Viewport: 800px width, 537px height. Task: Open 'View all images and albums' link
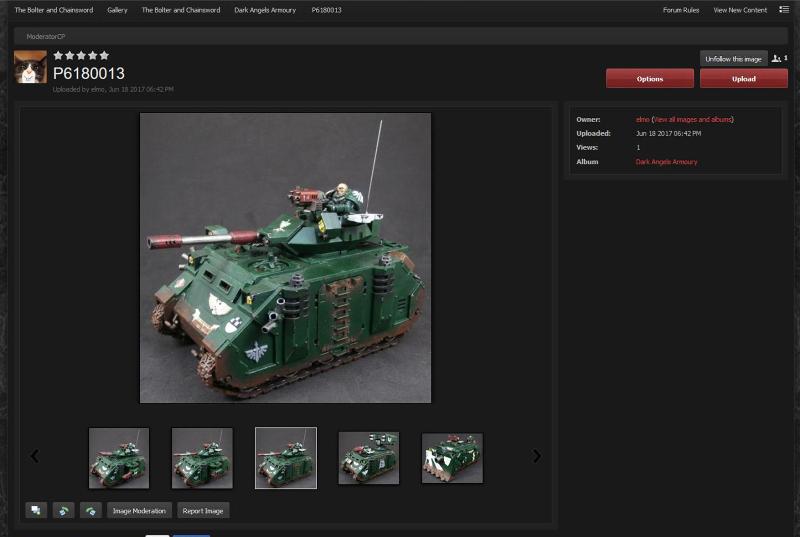pos(692,119)
